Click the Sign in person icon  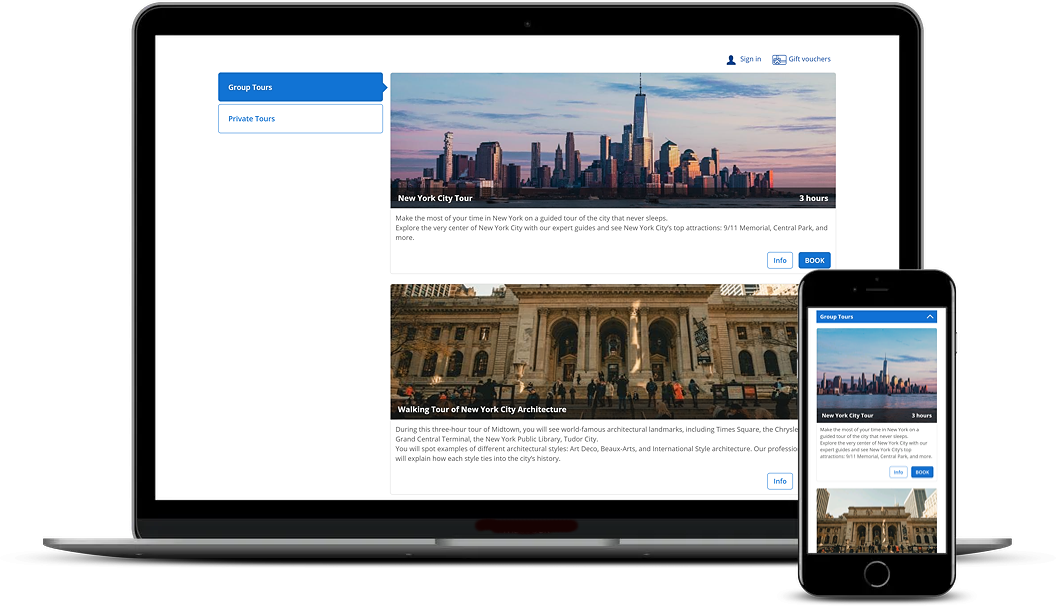coord(731,59)
